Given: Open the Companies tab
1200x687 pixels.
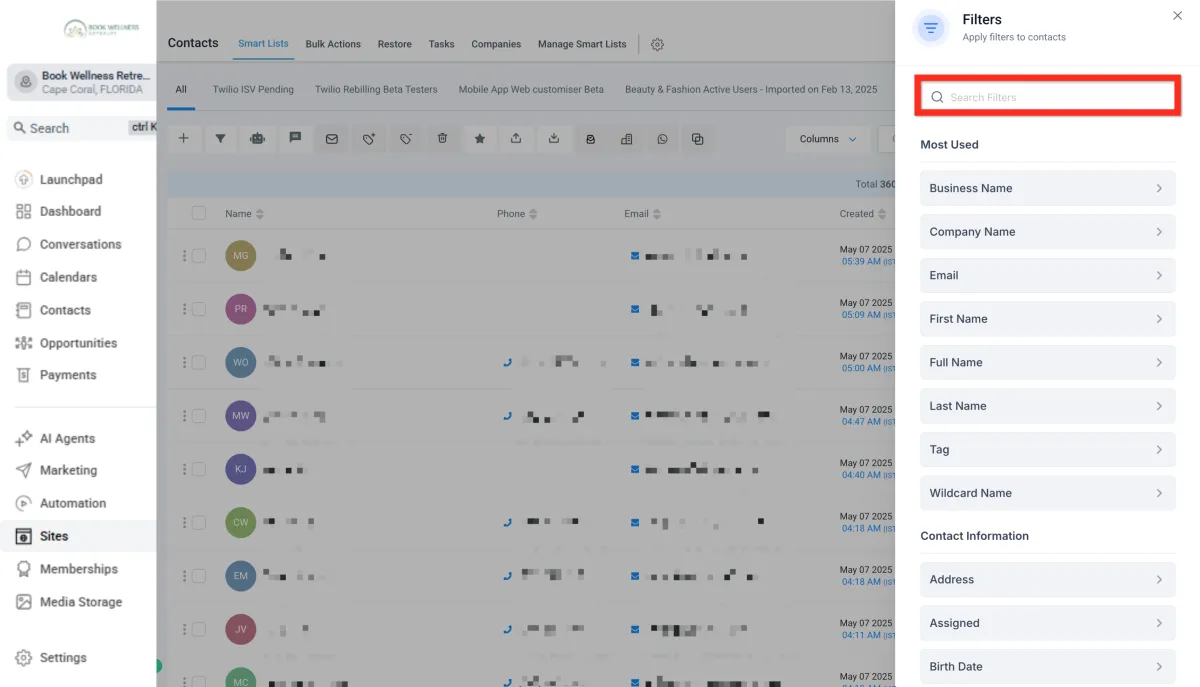Looking at the screenshot, I should [x=496, y=44].
